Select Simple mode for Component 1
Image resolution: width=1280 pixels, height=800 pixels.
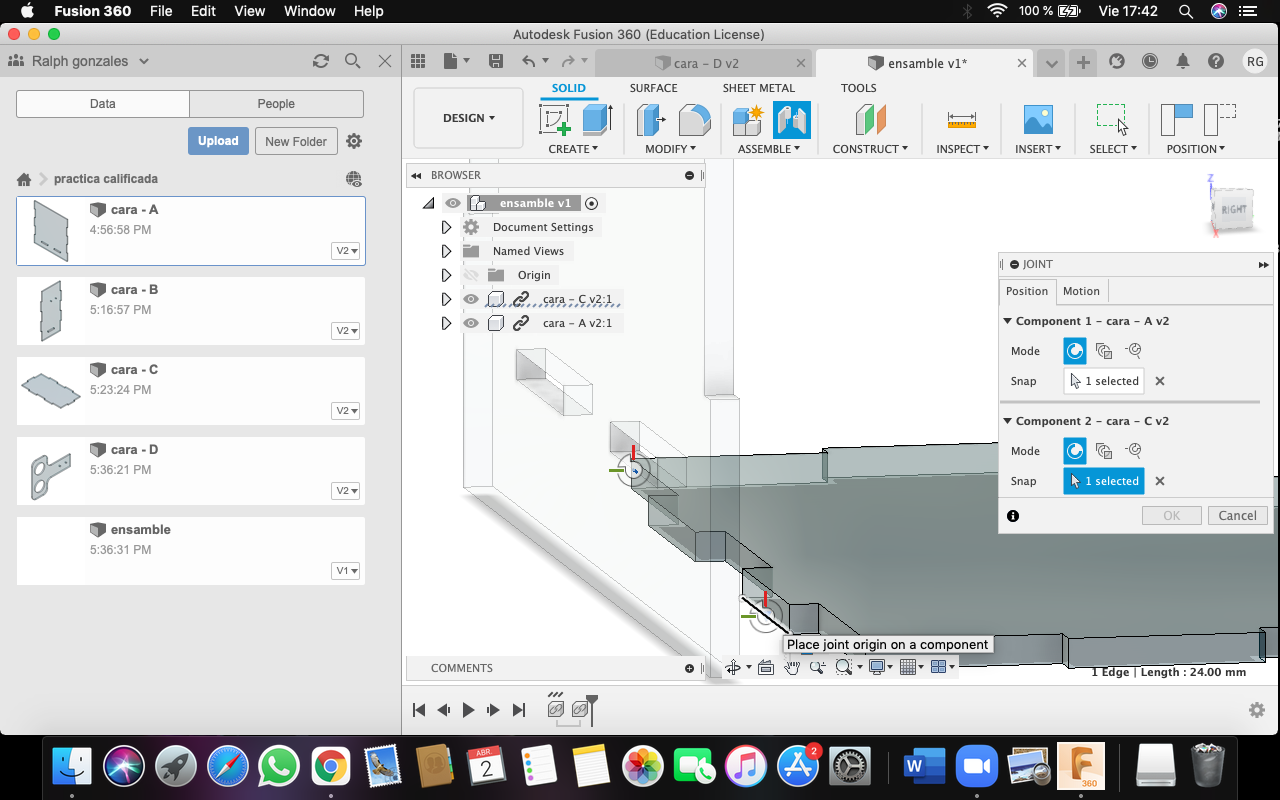point(1075,351)
